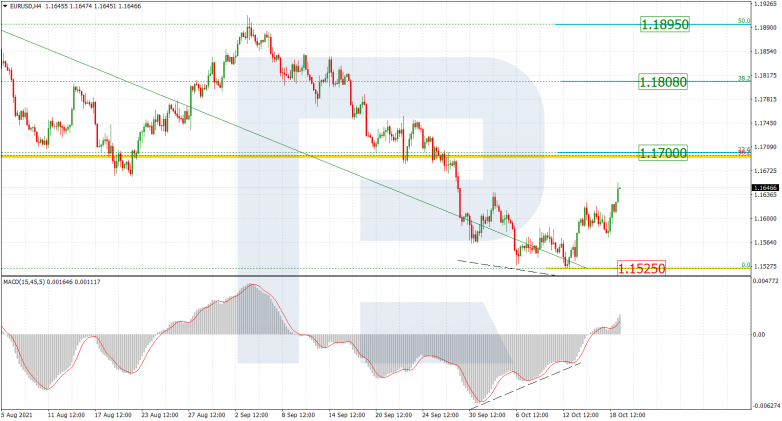Click the 14 Sep 12:00 time label
The height and width of the screenshot is (421, 782).
[347, 415]
